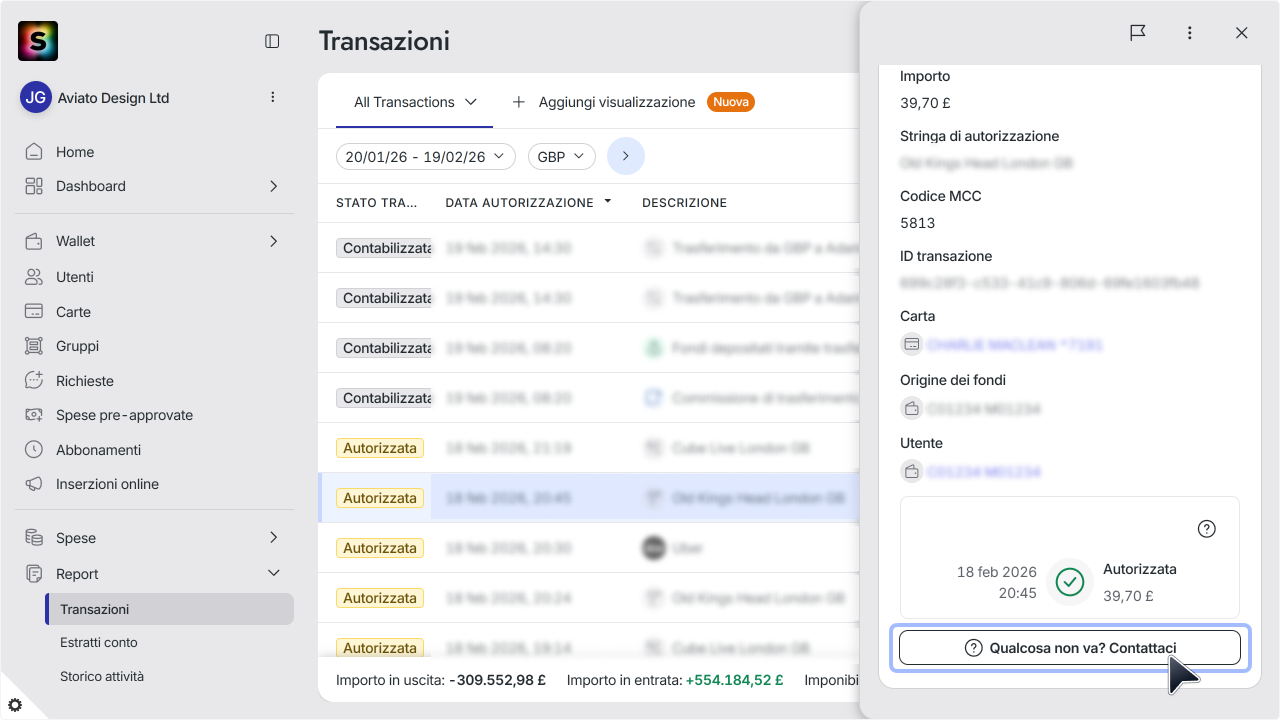
Task: Click the help question mark in status card
Action: click(1207, 529)
